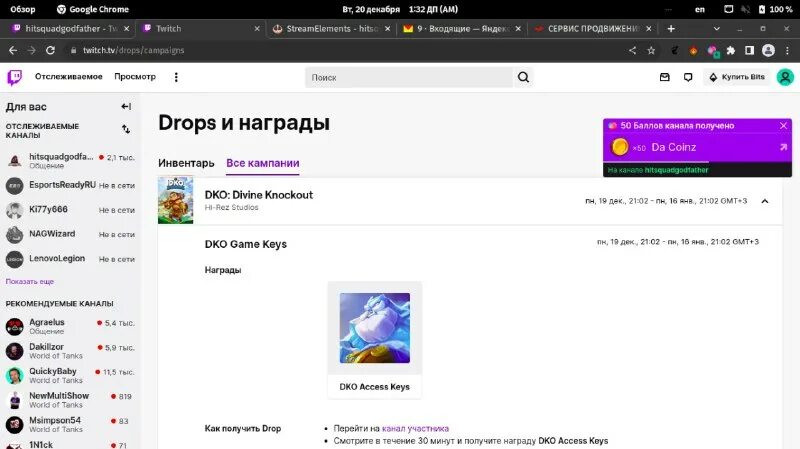Open the Ki77y666 channel
800x449 pixels.
pyautogui.click(x=70, y=210)
